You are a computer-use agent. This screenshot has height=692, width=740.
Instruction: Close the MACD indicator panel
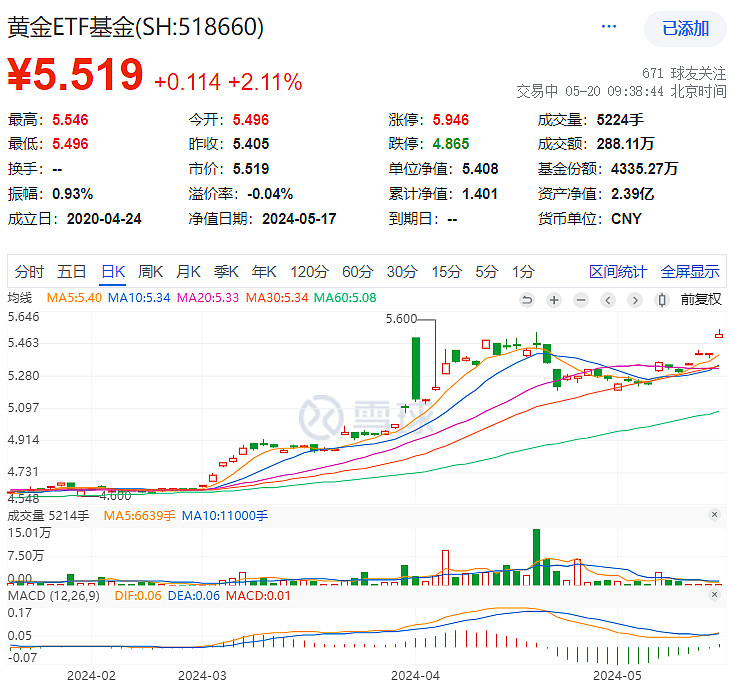point(715,595)
